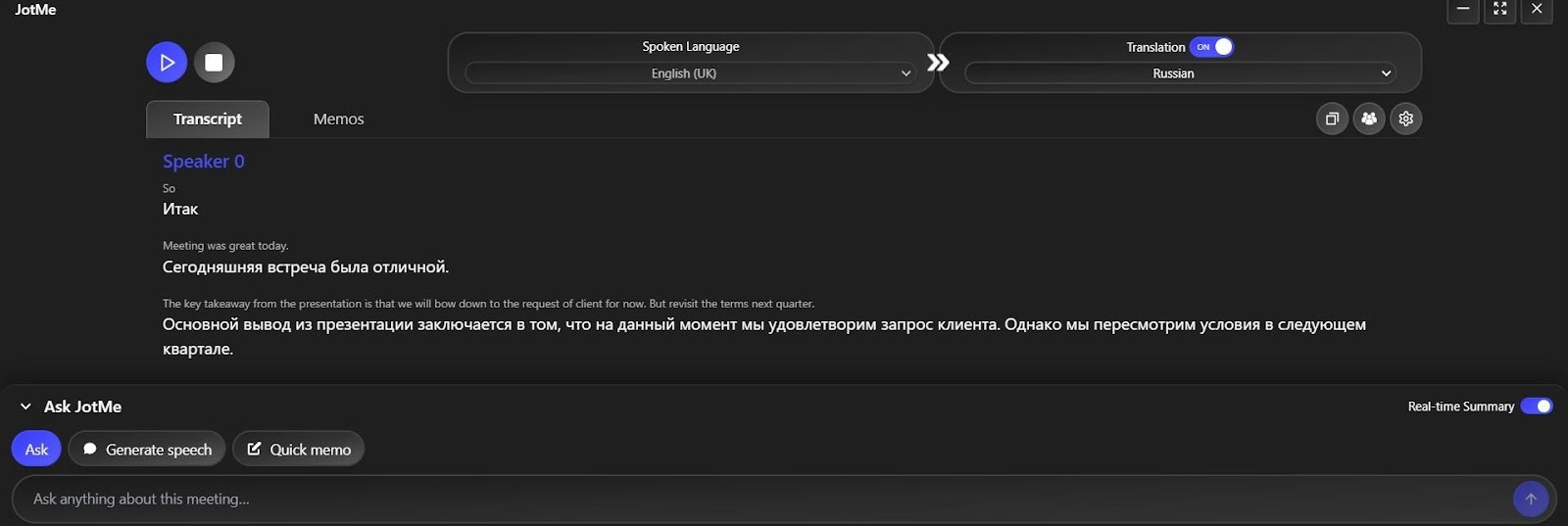Click the double-arrow between language selectors
The height and width of the screenshot is (526, 1568).
938,63
